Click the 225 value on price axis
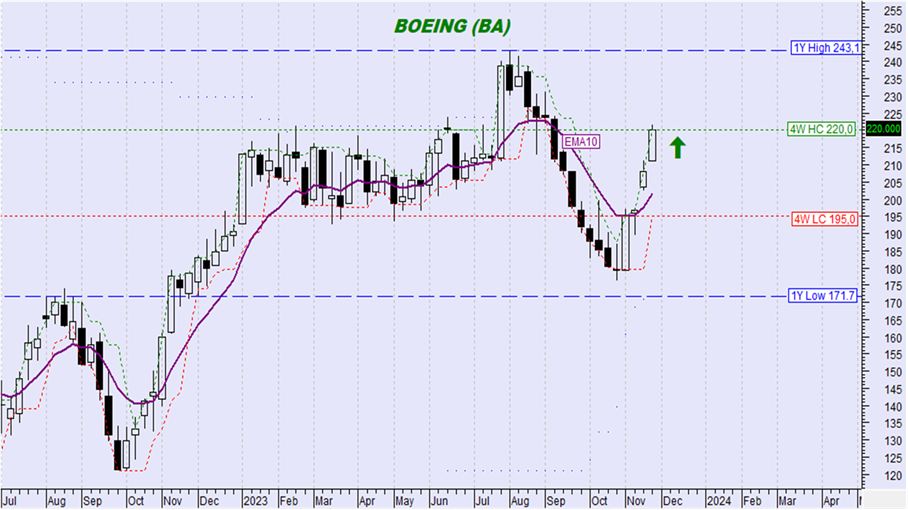Image resolution: width=908 pixels, height=510 pixels. click(x=892, y=114)
